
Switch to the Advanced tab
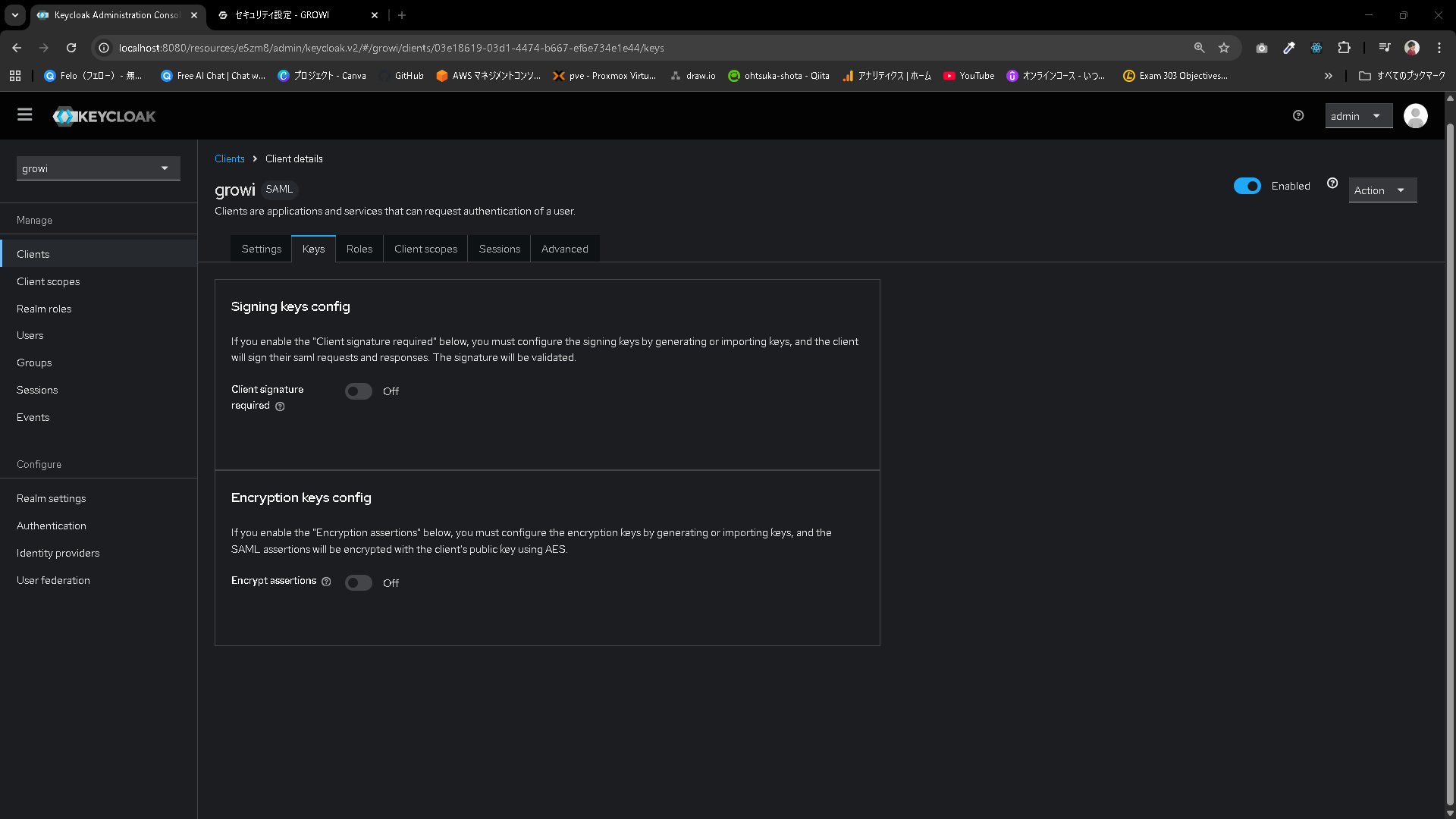[564, 249]
